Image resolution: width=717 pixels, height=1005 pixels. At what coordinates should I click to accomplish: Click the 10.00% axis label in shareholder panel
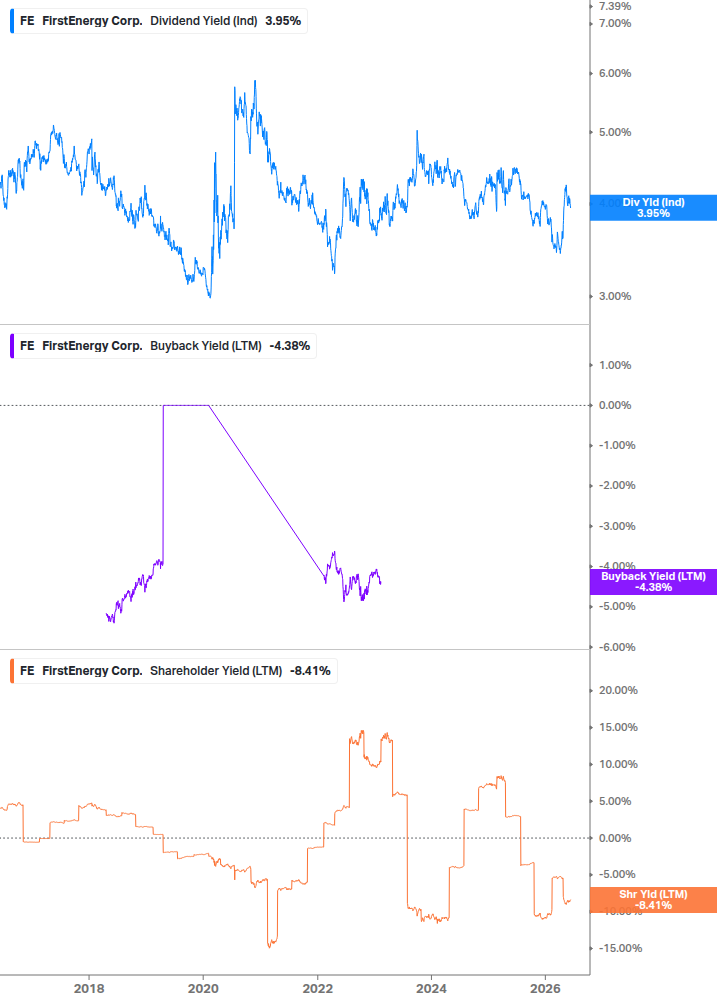[618, 765]
